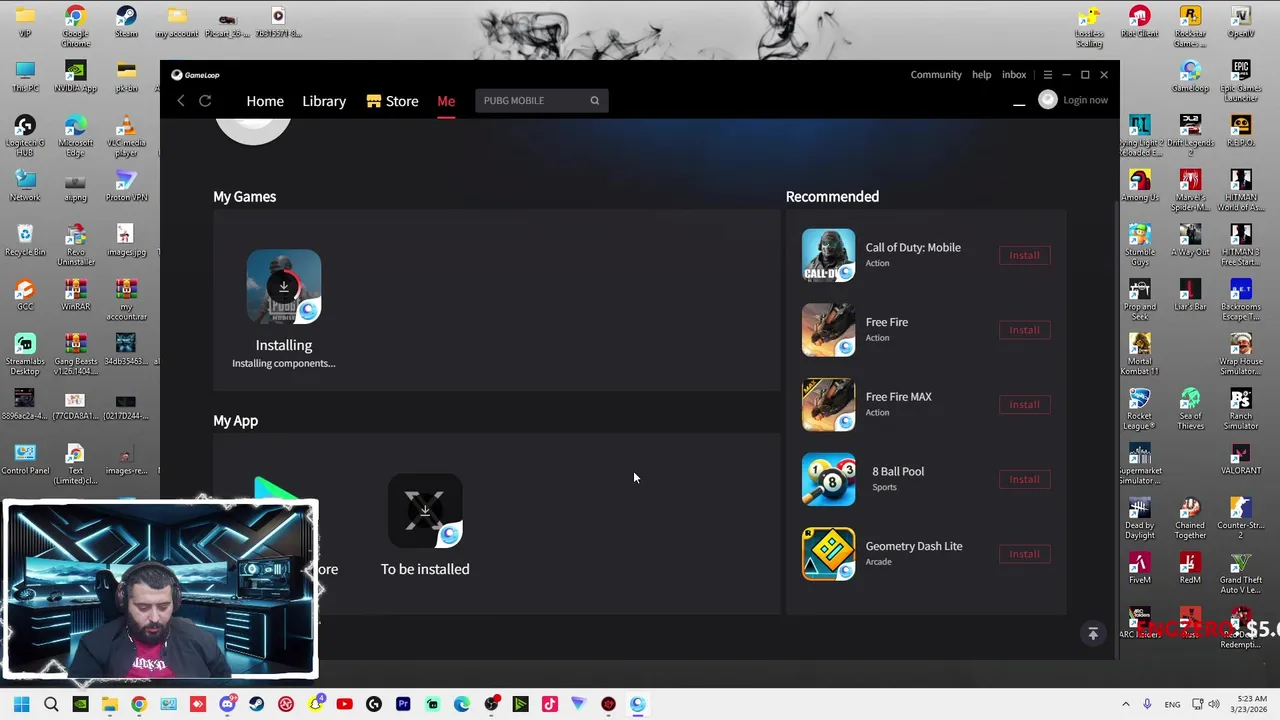The width and height of the screenshot is (1280, 720).
Task: Install Free Fire MAX
Action: [x=1024, y=404]
